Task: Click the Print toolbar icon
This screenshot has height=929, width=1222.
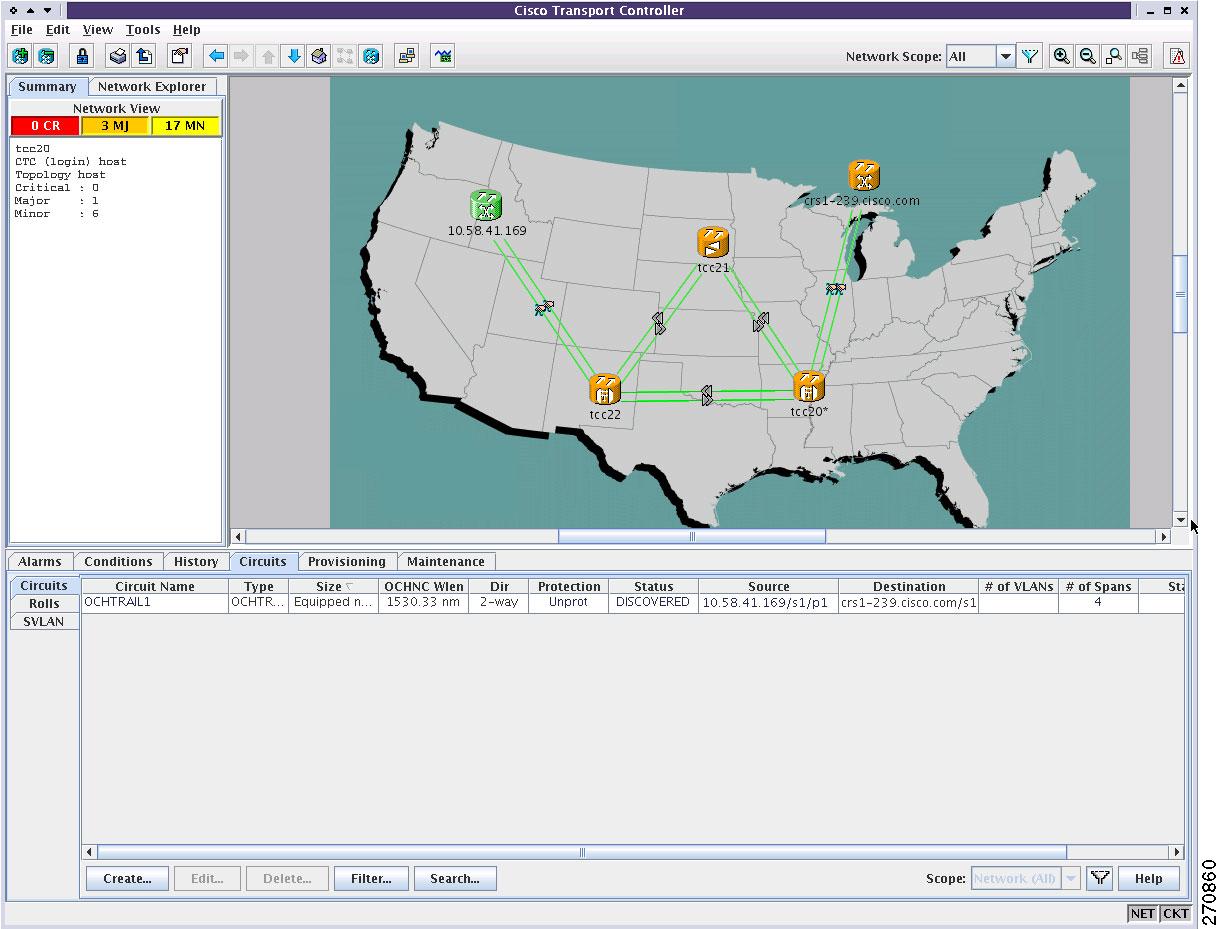Action: 118,56
